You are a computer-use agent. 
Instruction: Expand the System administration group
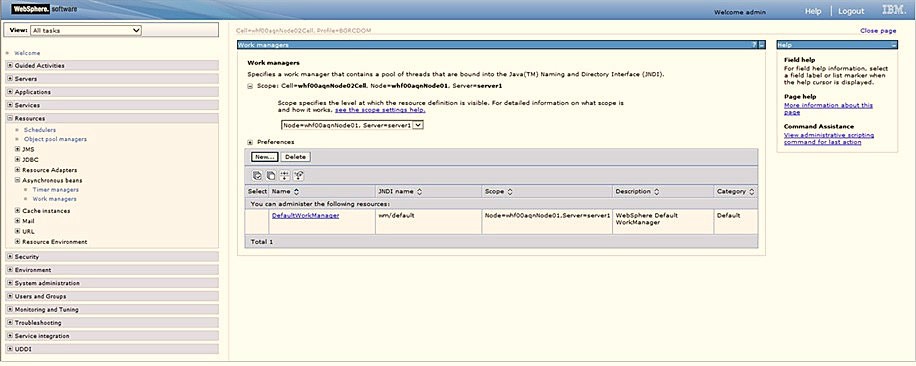10,283
